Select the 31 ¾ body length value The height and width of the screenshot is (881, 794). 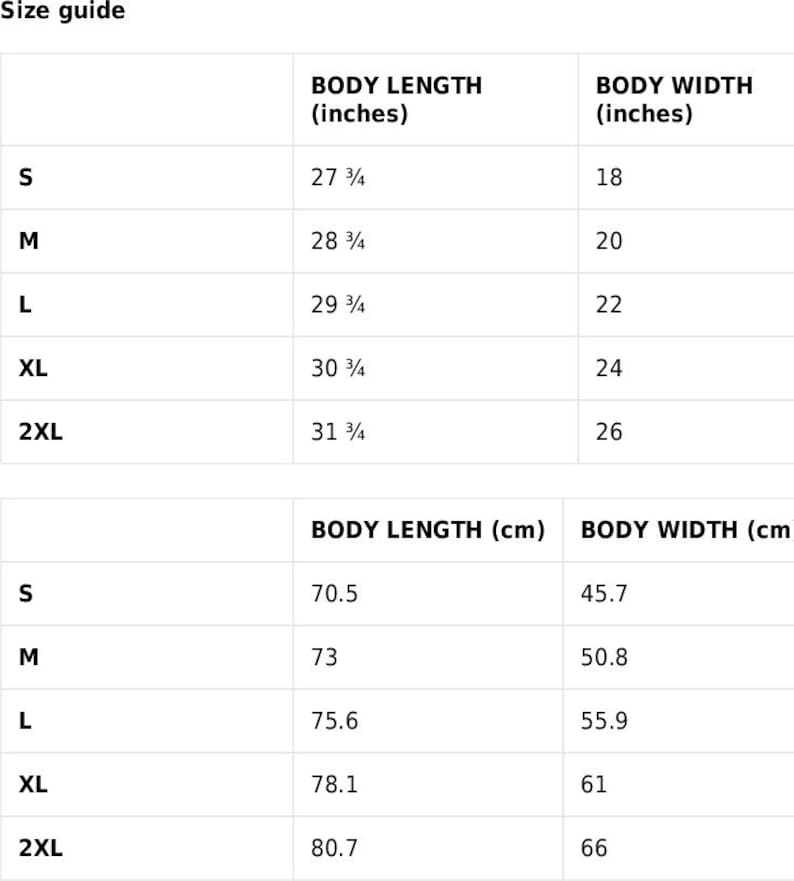(x=338, y=432)
